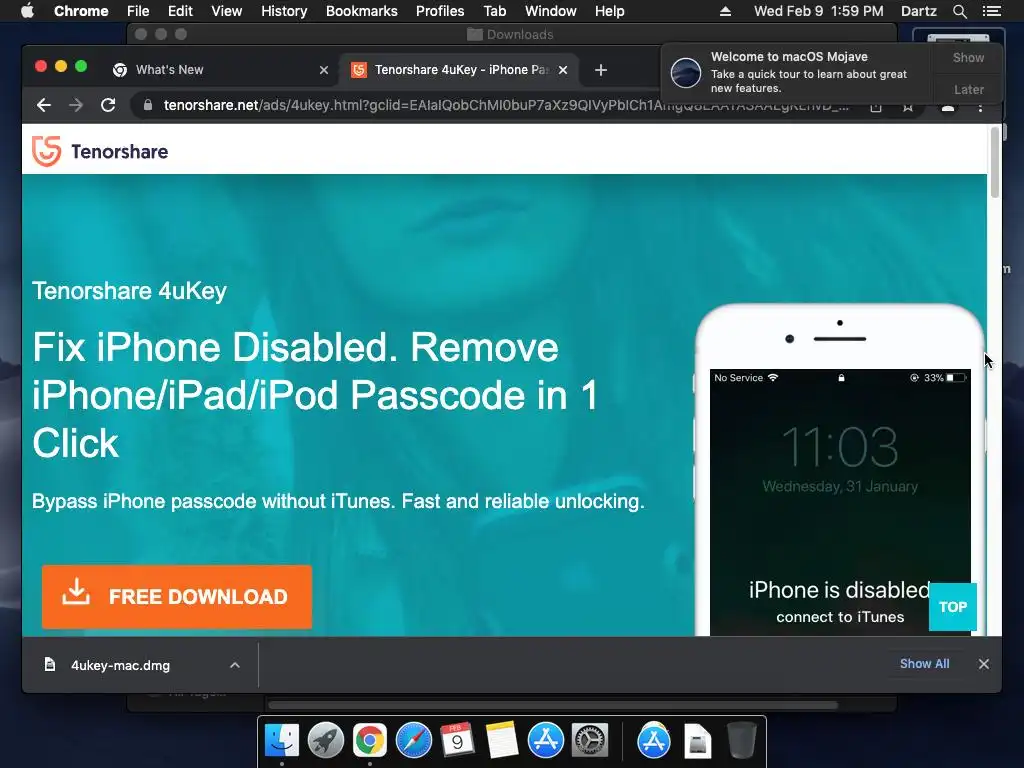
Task: Open Notification Center list icon
Action: point(991,11)
